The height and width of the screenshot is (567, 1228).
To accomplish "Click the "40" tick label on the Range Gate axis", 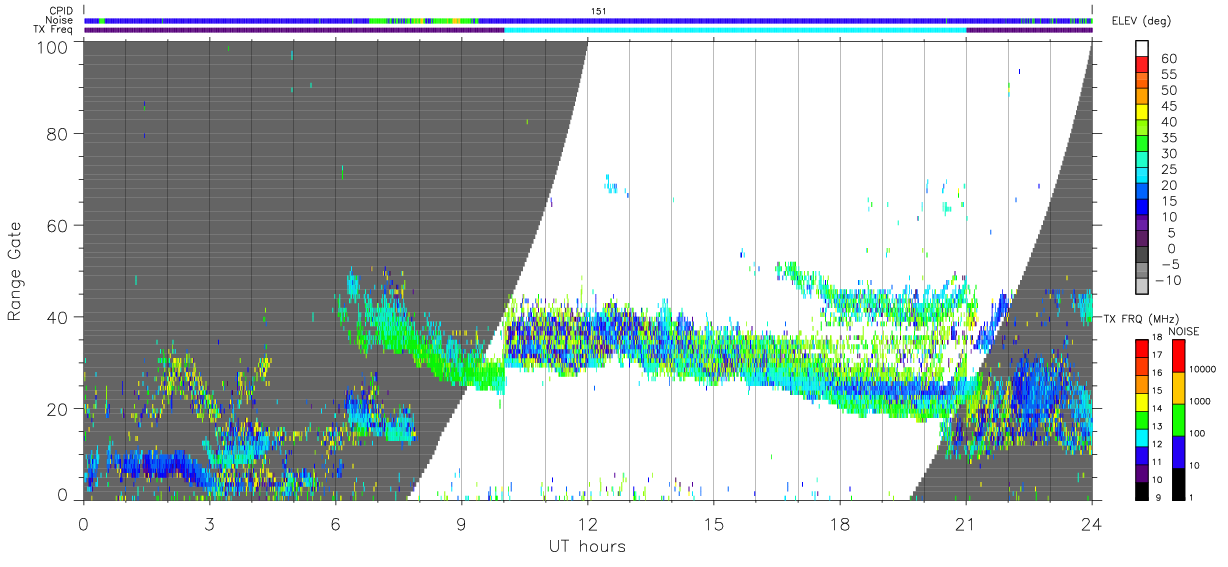I will [x=59, y=317].
